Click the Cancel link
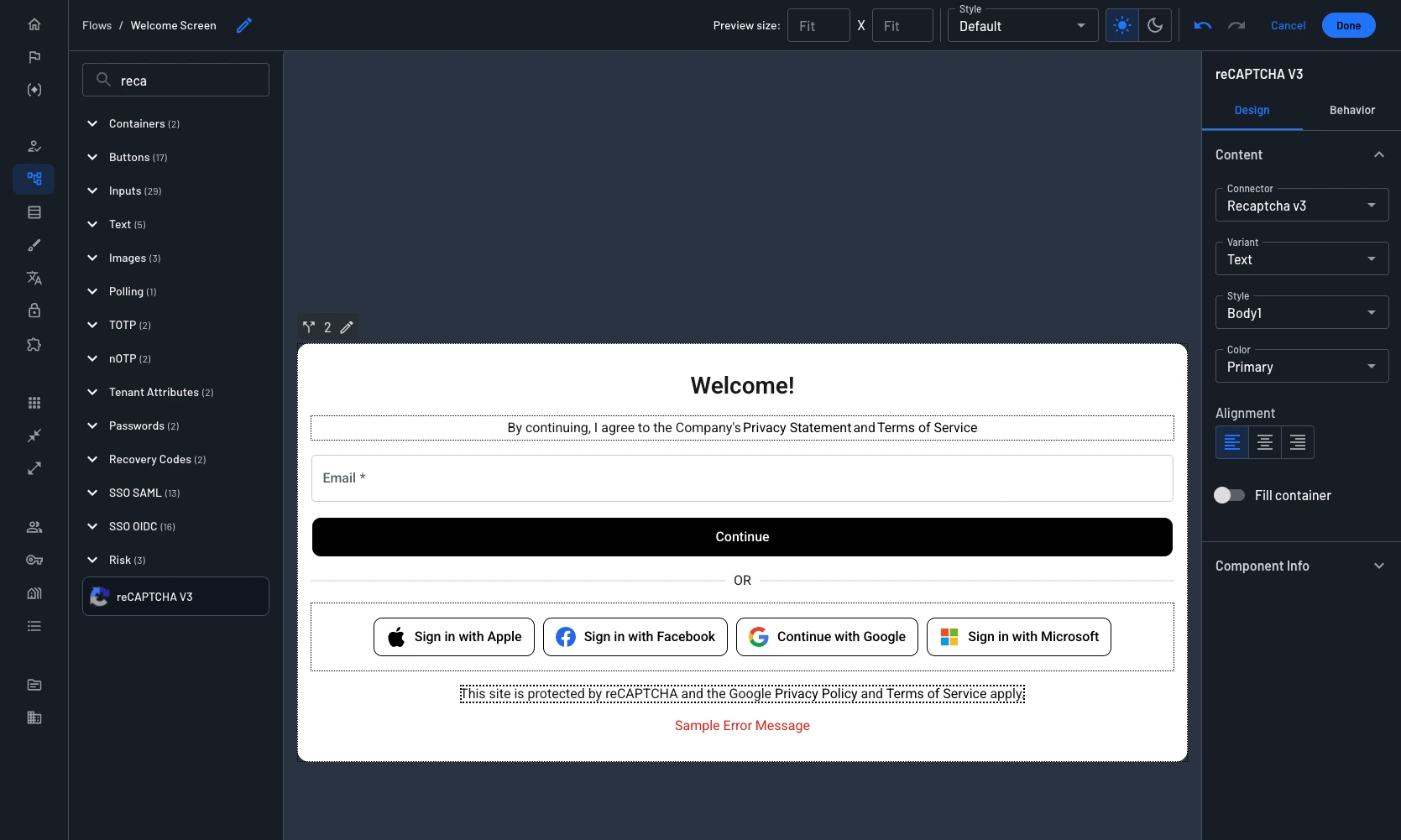The height and width of the screenshot is (840, 1401). [x=1287, y=25]
